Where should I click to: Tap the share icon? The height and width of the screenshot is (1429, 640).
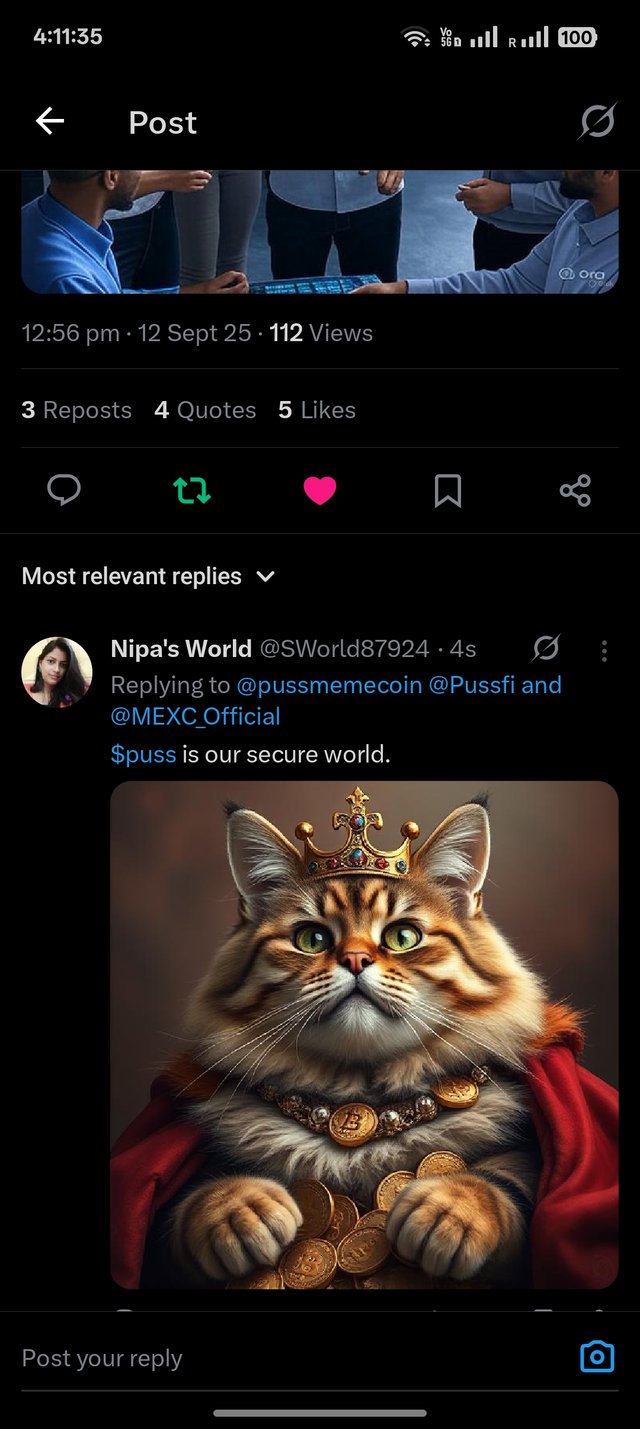tap(575, 490)
